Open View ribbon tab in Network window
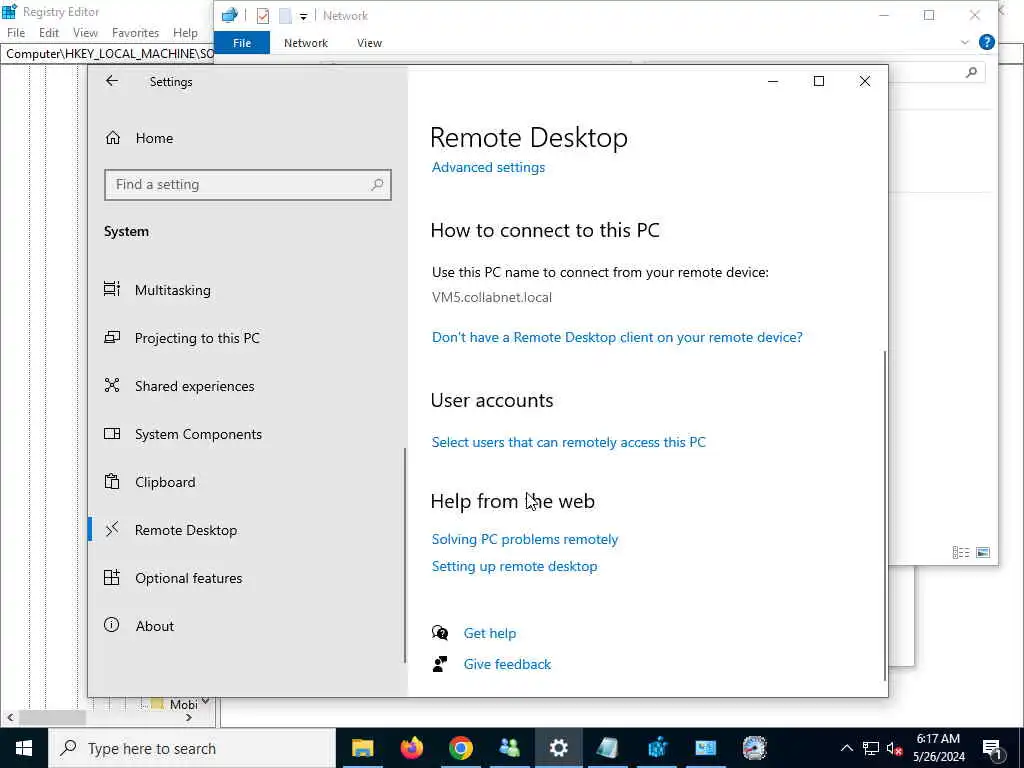The height and width of the screenshot is (768, 1024). tap(369, 43)
